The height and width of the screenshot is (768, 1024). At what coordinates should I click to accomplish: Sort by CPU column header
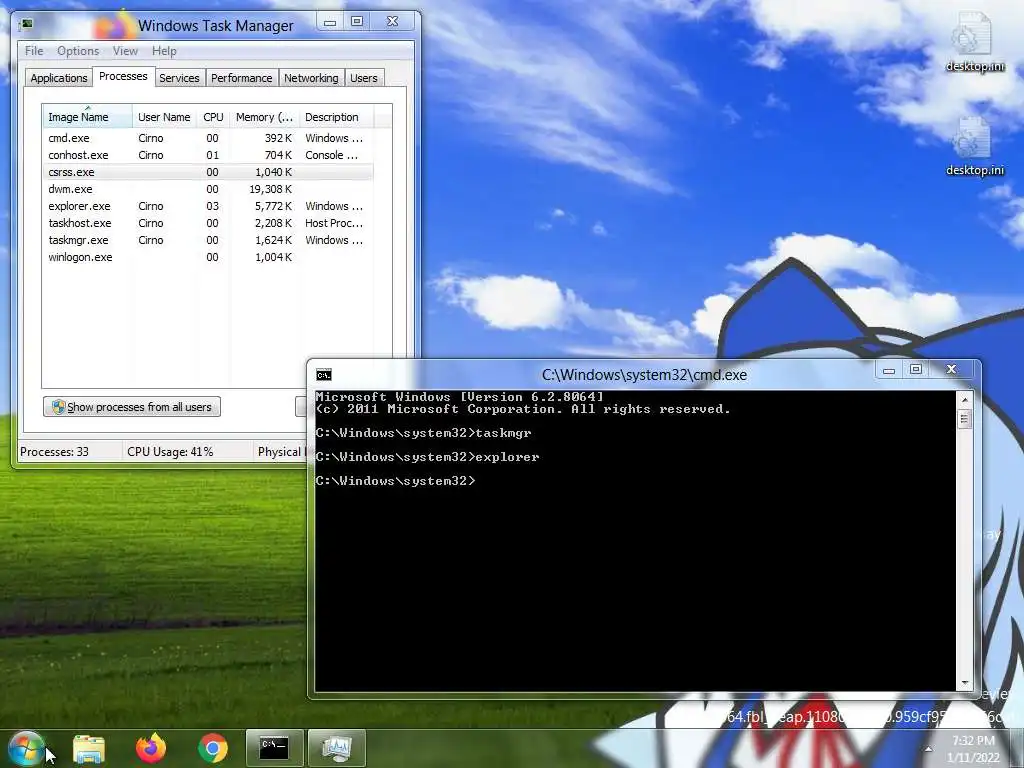(213, 117)
